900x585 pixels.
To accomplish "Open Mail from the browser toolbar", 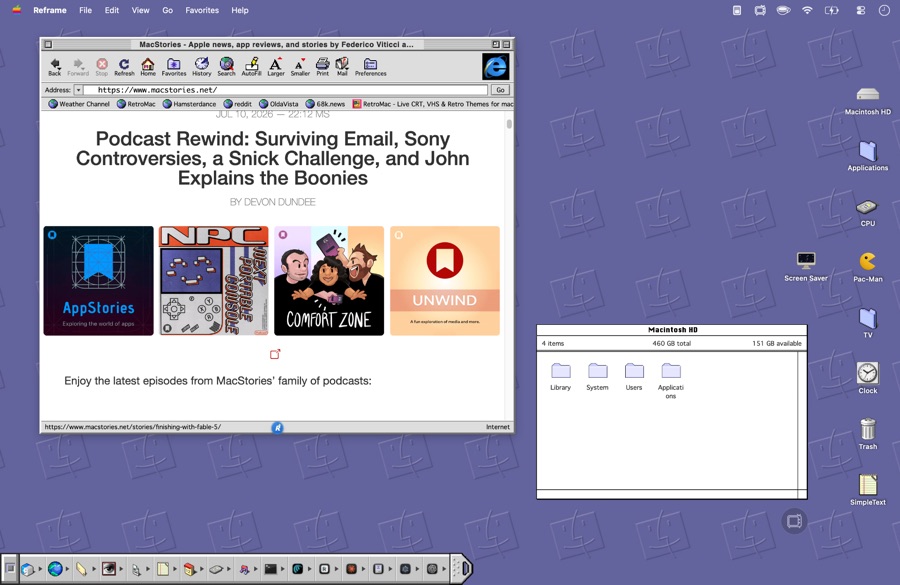I will pyautogui.click(x=342, y=67).
